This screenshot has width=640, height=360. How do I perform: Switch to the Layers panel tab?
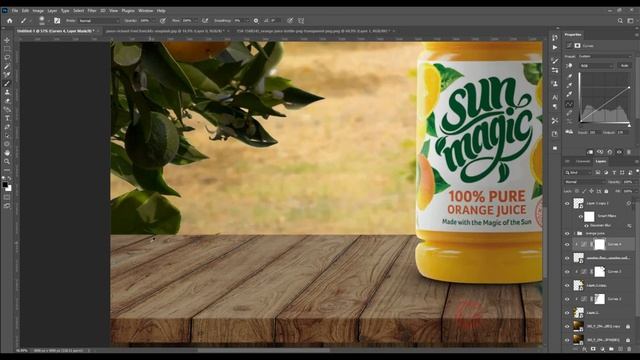pos(601,161)
